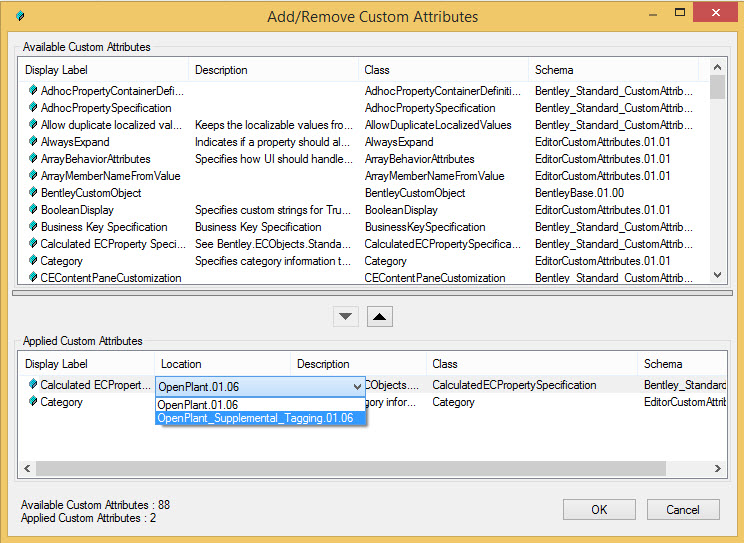Click scroll-down arrow of Available attributes list
This screenshot has width=744, height=543.
click(717, 275)
